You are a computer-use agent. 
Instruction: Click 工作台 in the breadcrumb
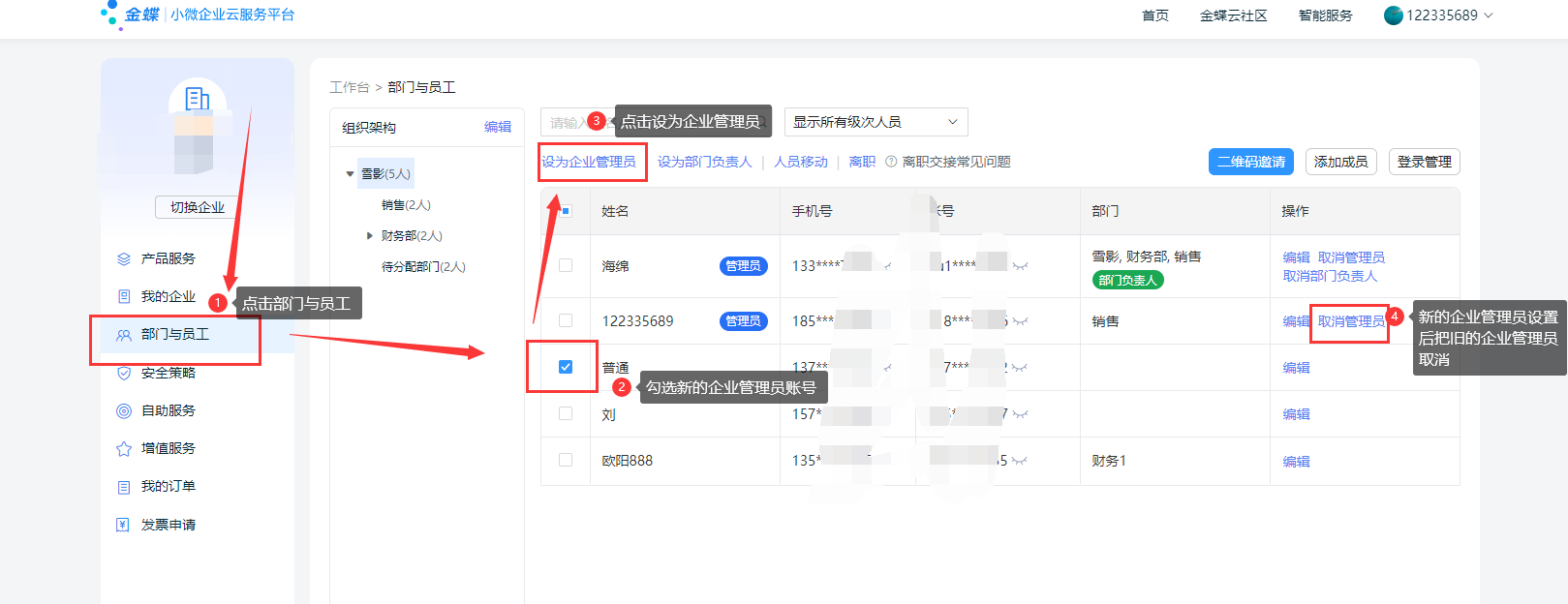pyautogui.click(x=350, y=87)
